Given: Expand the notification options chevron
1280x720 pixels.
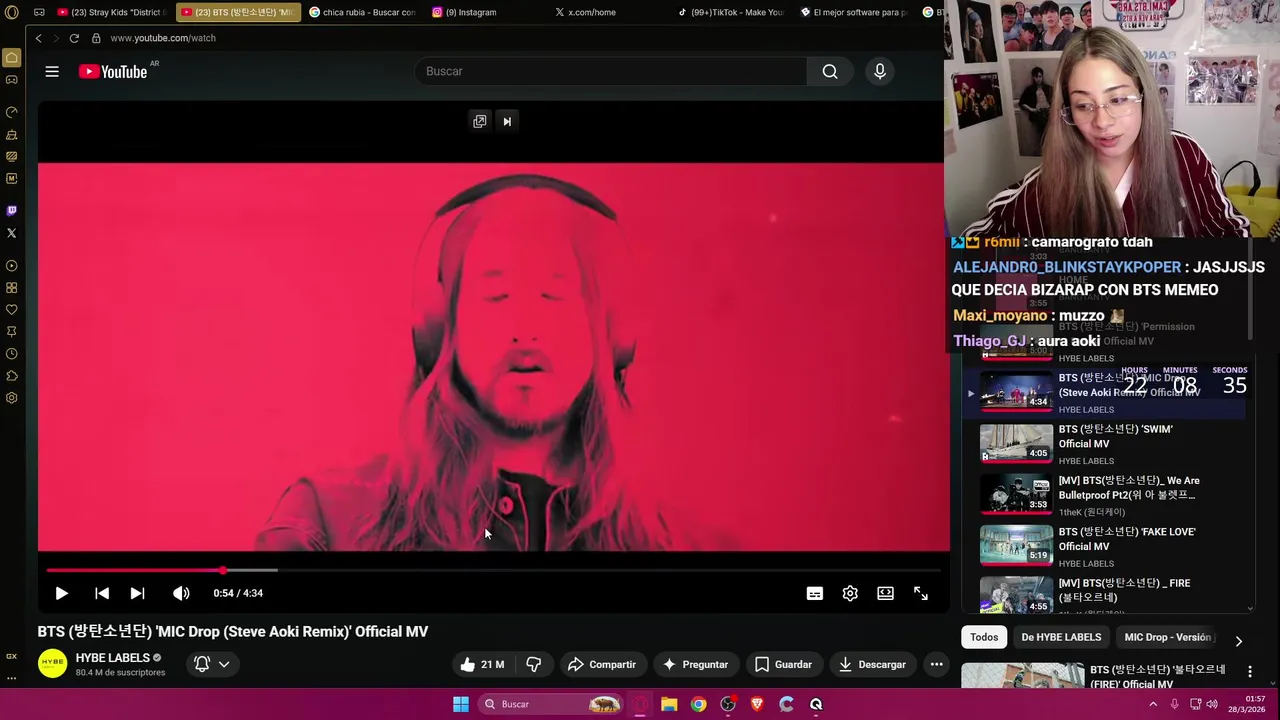Looking at the screenshot, I should [x=224, y=664].
